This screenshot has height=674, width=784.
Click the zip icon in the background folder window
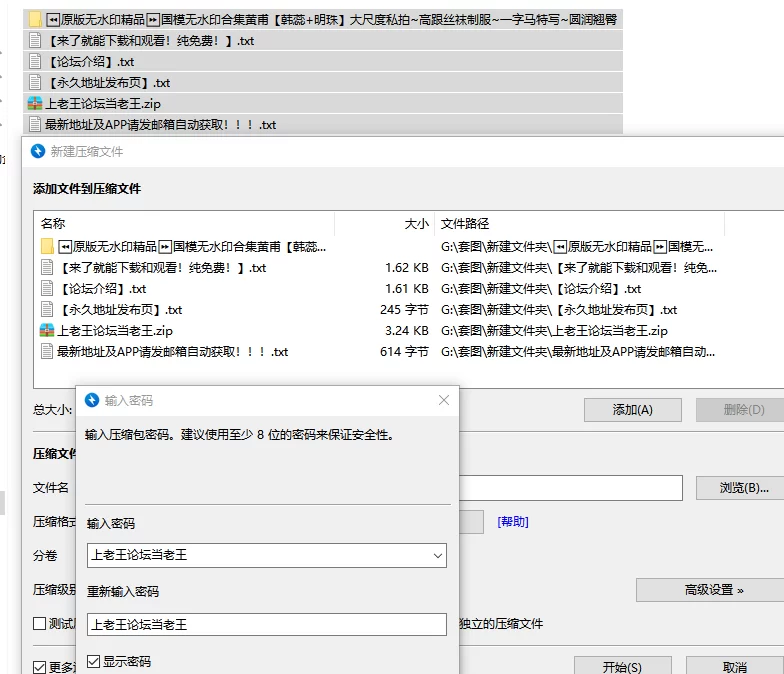[x=35, y=104]
